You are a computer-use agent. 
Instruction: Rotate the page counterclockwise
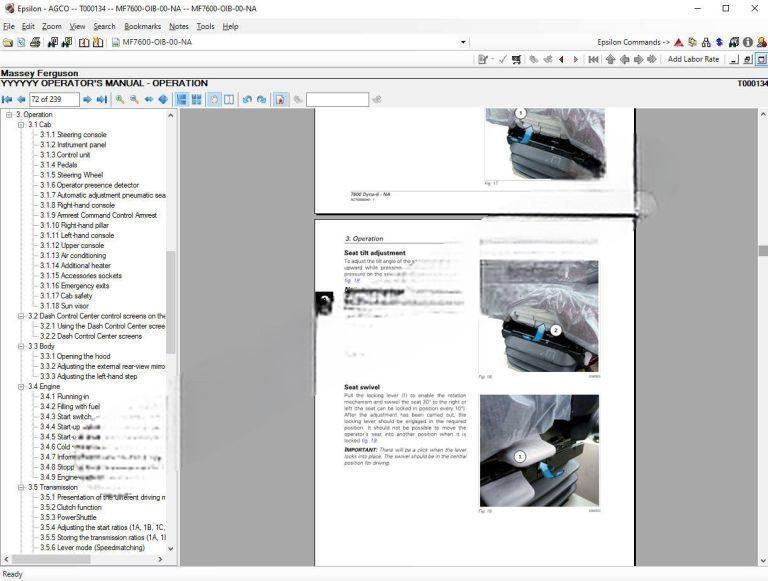[247, 99]
